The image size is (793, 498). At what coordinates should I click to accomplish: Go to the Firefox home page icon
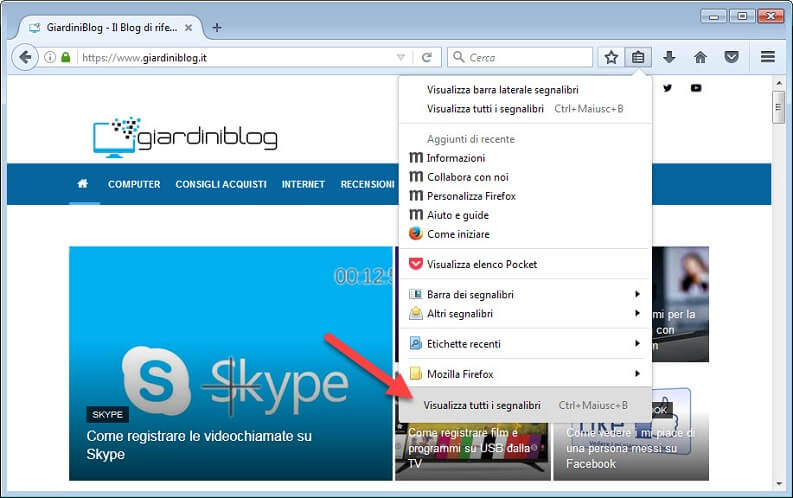[x=700, y=57]
